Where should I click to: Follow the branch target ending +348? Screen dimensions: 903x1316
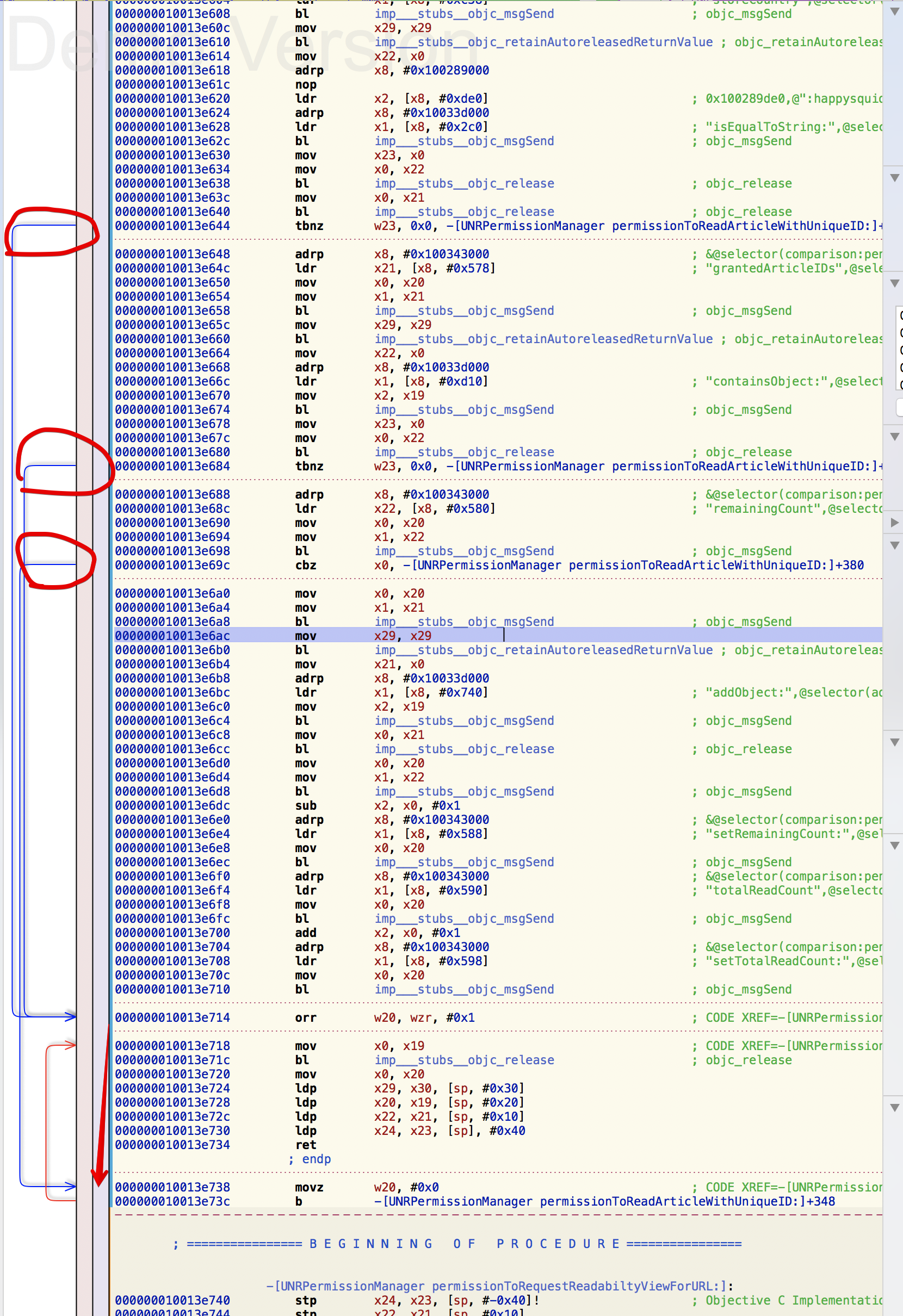point(604,1201)
